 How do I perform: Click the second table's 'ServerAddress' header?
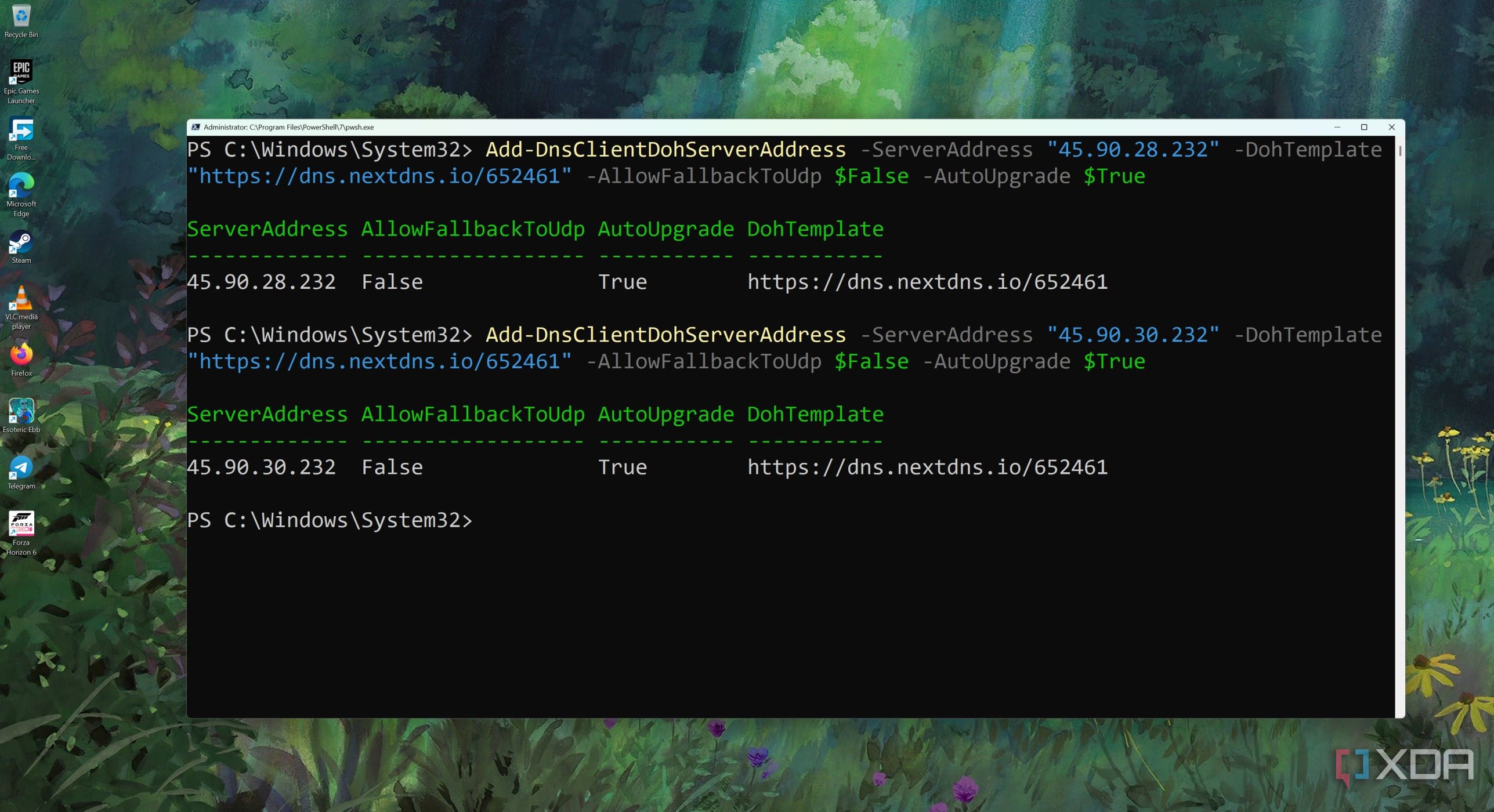pos(267,414)
